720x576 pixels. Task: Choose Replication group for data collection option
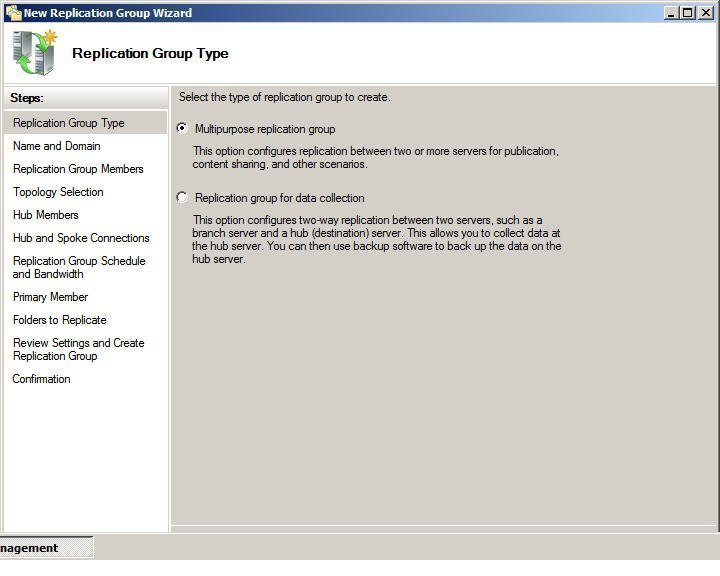[182, 197]
